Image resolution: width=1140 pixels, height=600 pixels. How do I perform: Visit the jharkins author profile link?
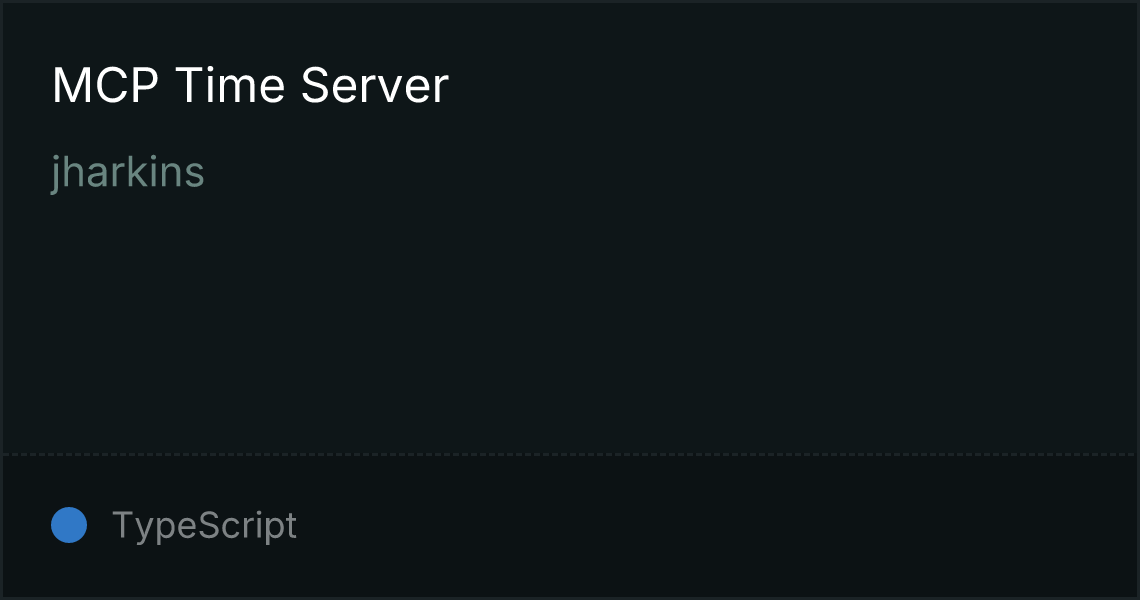(x=128, y=173)
